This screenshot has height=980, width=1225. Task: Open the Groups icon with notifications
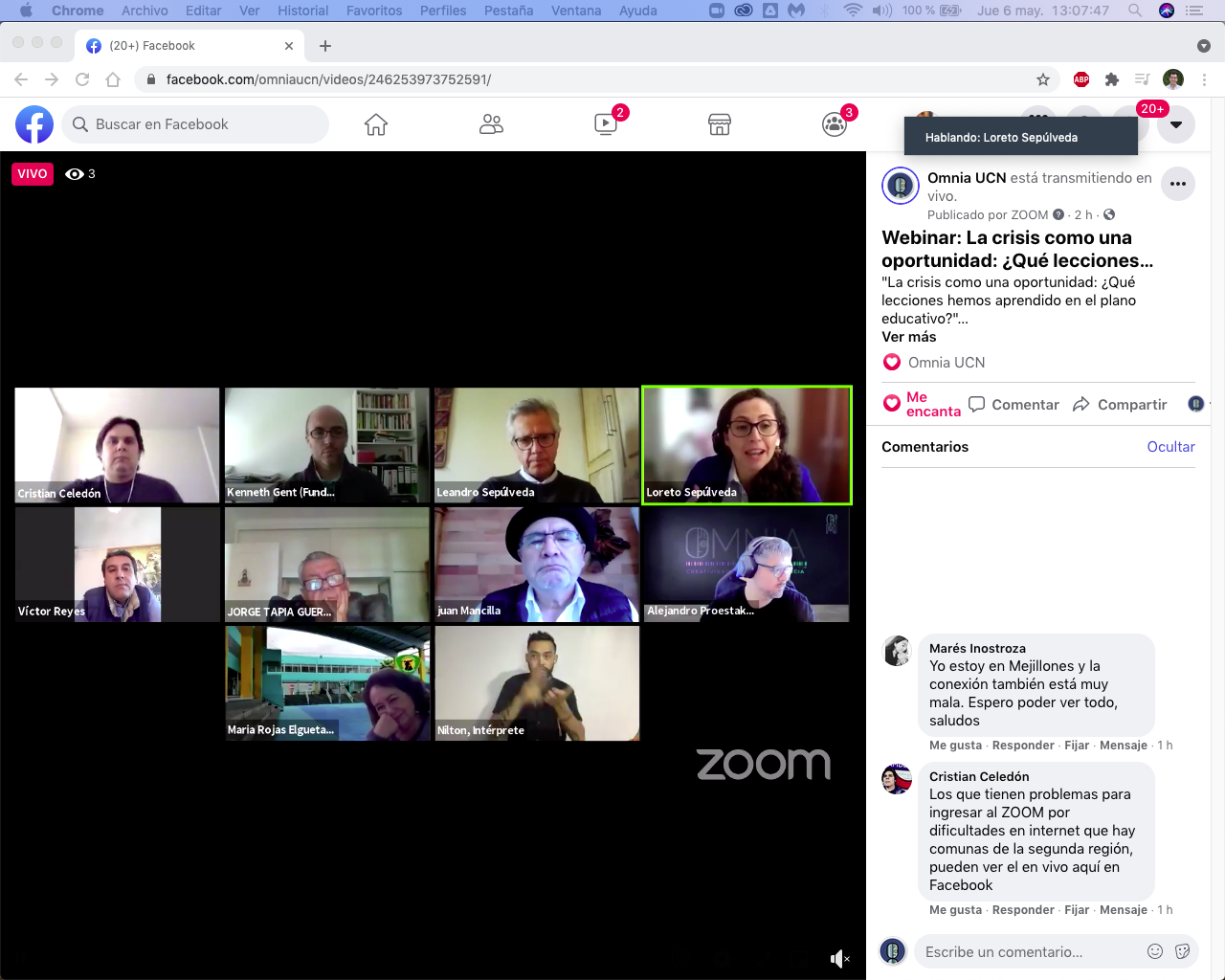coord(835,124)
